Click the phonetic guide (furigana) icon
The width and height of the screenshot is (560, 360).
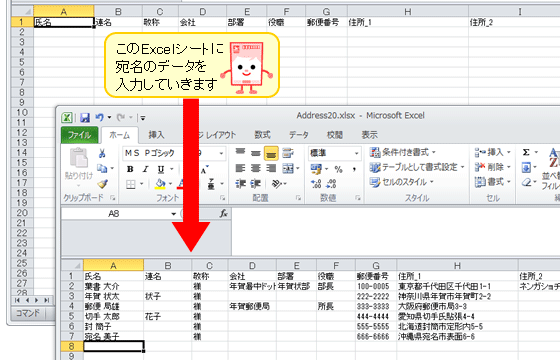pyautogui.click(x=211, y=184)
